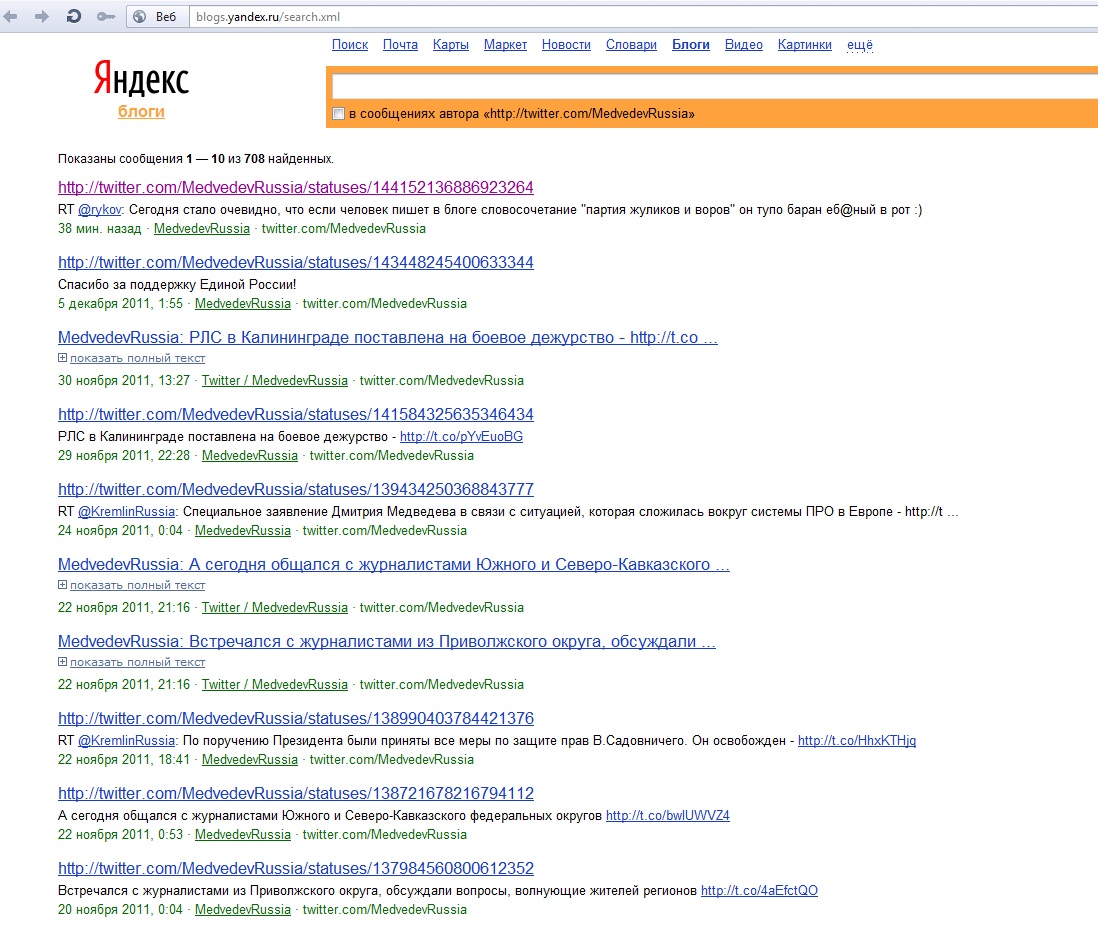Click into the Yandex search input field
This screenshot has width=1098, height=934.
click(x=714, y=86)
